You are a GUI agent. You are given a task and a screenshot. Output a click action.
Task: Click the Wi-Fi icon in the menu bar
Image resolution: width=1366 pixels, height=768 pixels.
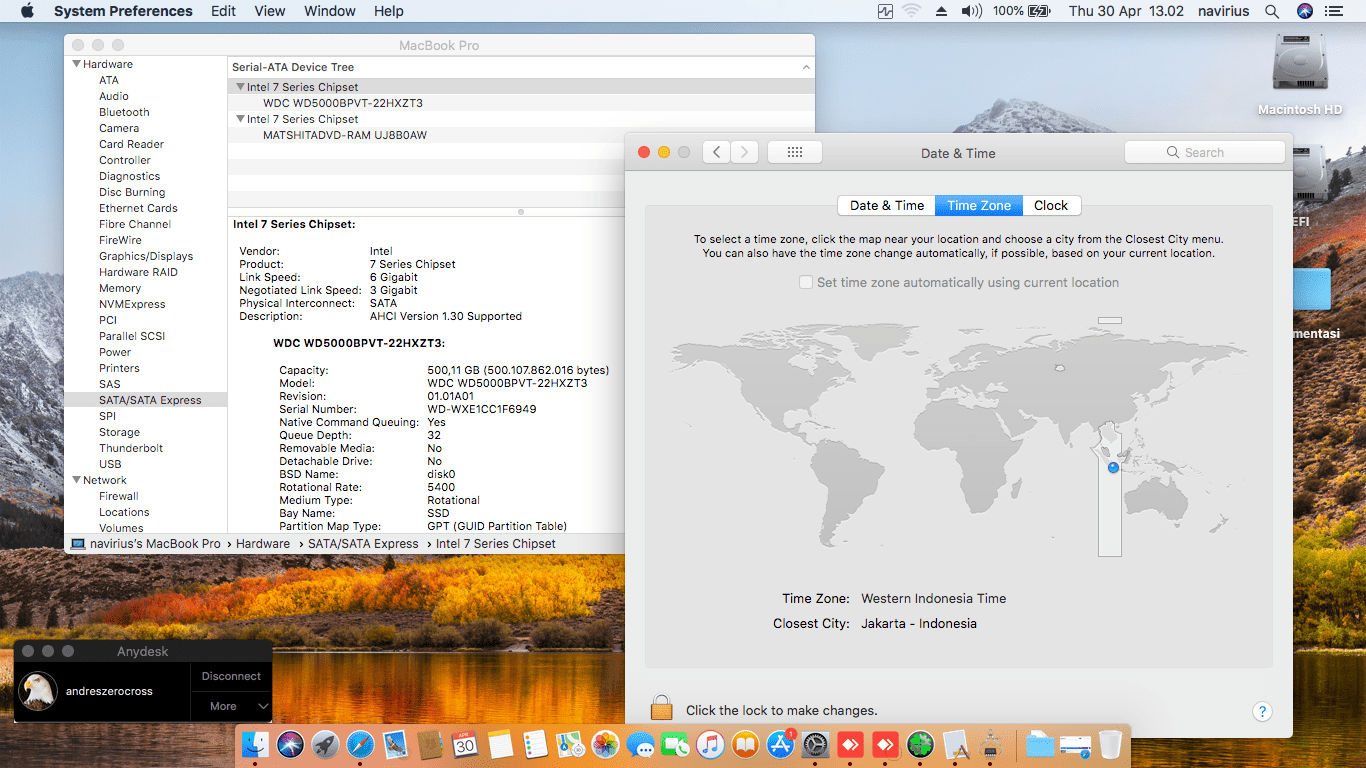(x=911, y=11)
